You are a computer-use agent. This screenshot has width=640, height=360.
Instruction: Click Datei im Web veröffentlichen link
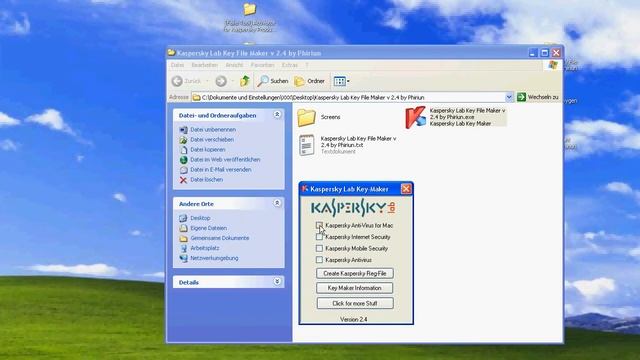[225, 160]
